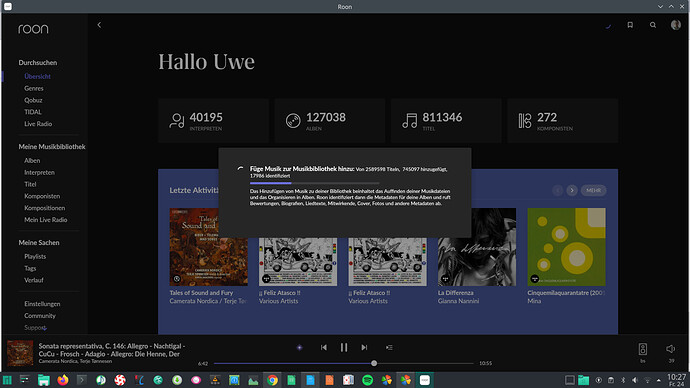Open the activity spinner indicator at top

[x=608, y=25]
